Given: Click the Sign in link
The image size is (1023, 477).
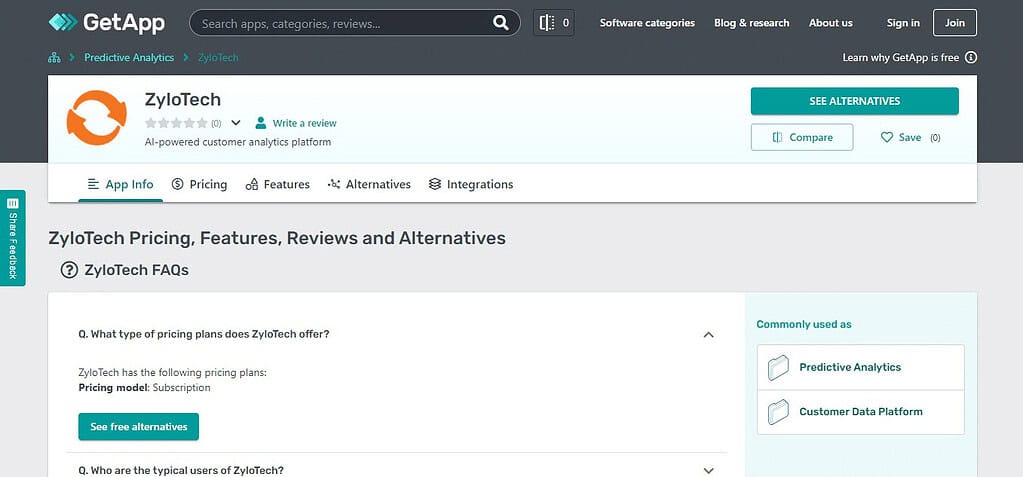Looking at the screenshot, I should (x=903, y=23).
